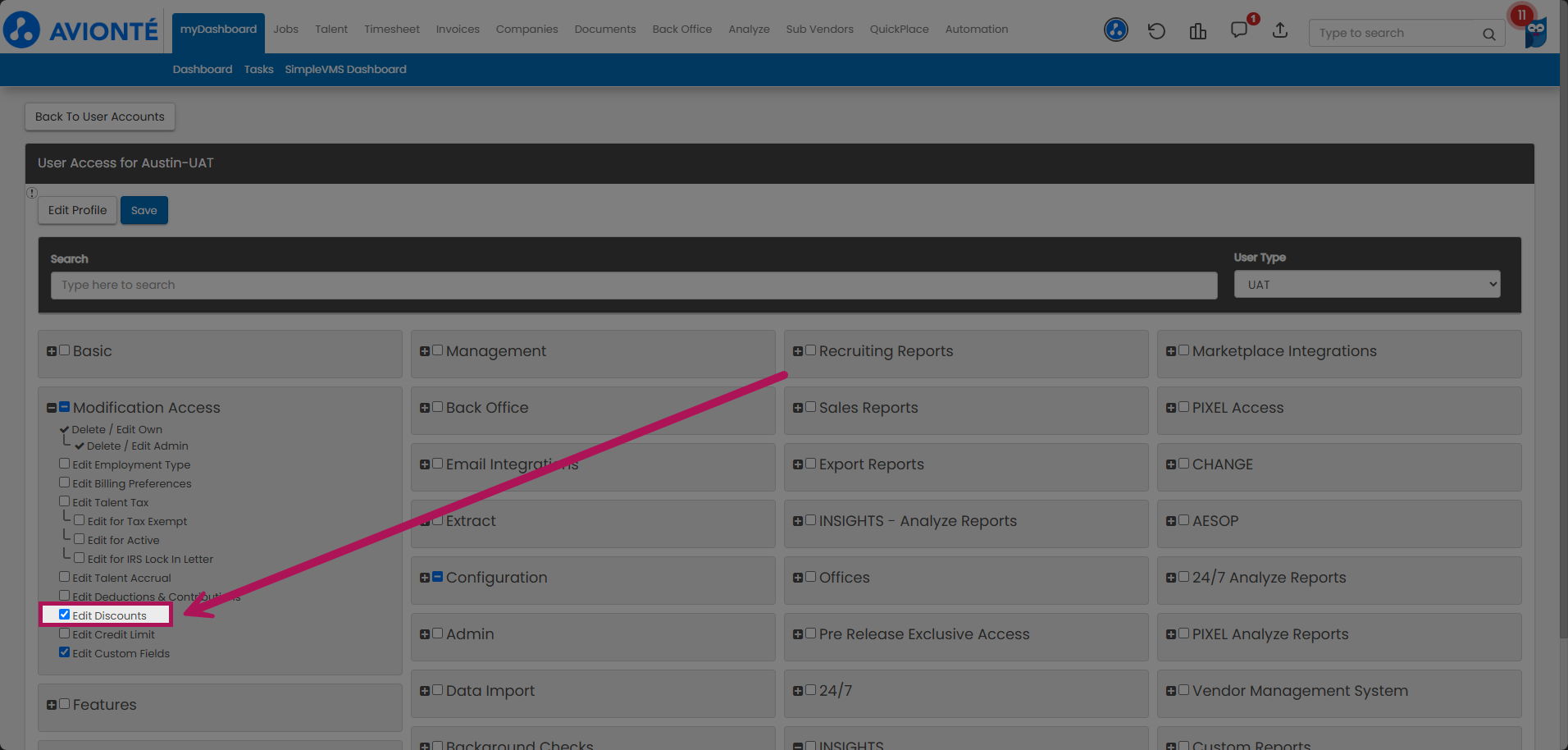
Task: Expand the AESOP group
Action: click(1171, 521)
